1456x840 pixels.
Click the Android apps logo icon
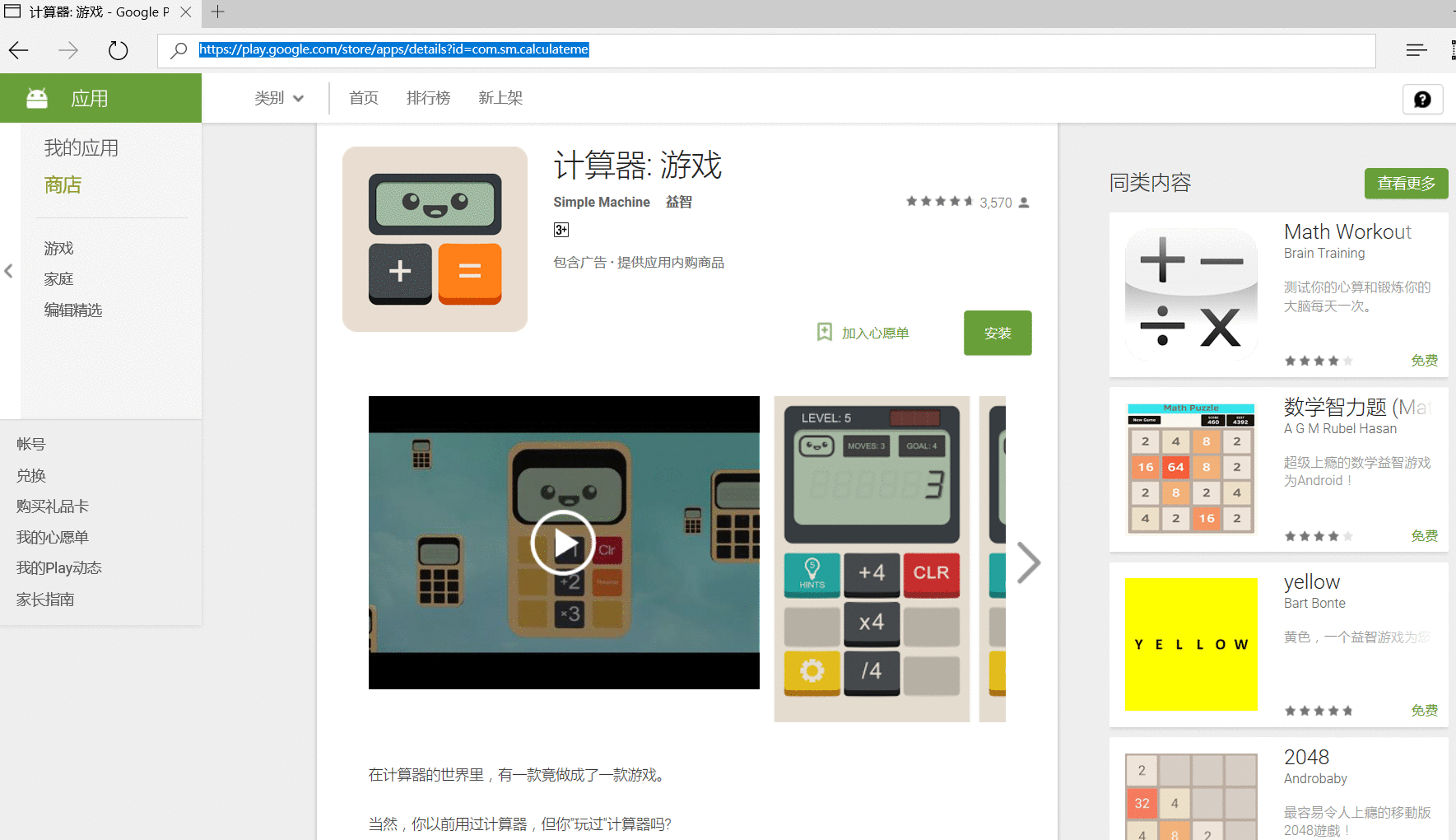click(x=37, y=99)
